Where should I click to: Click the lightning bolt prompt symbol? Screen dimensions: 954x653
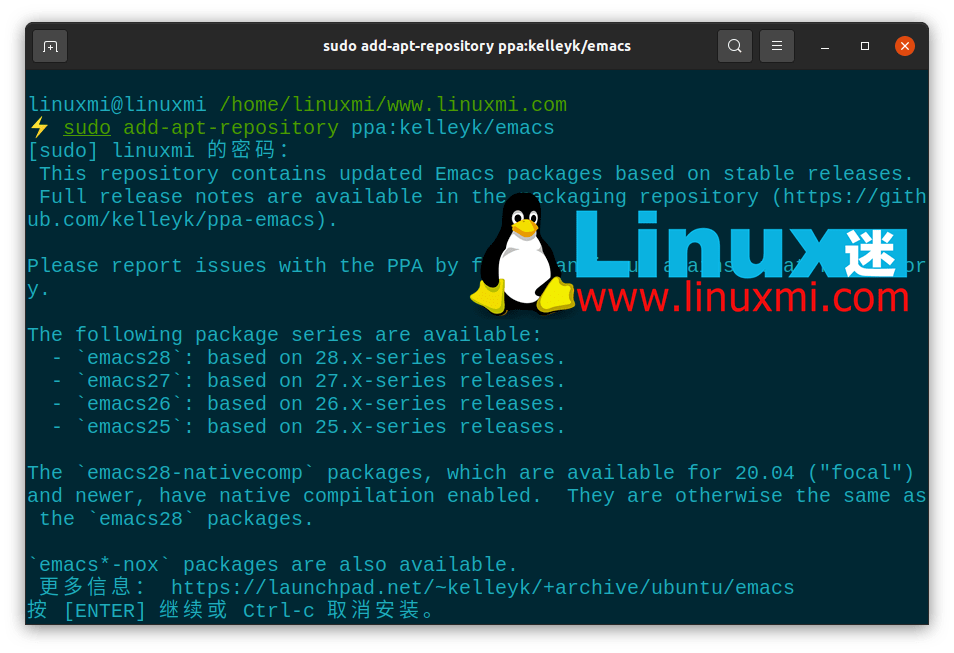coord(40,127)
